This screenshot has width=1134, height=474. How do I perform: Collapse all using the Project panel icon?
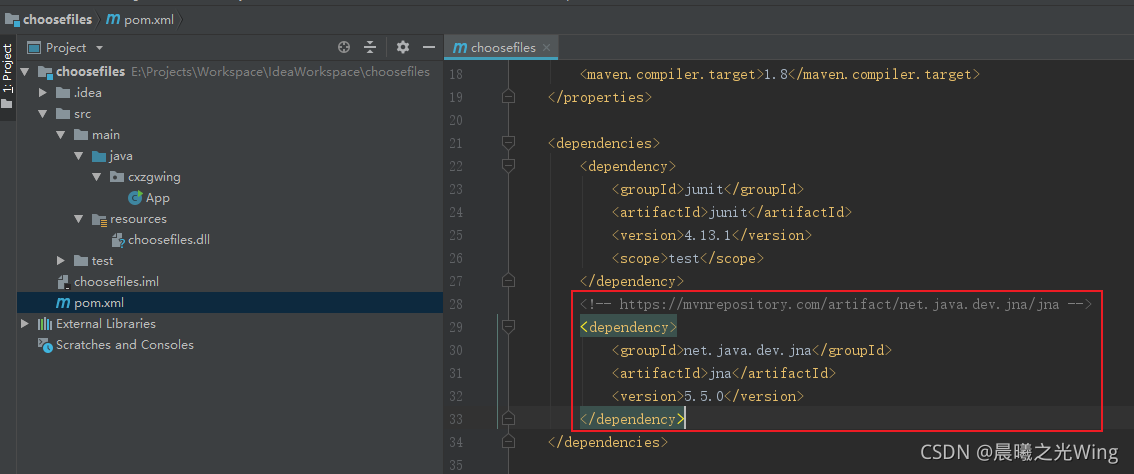370,48
